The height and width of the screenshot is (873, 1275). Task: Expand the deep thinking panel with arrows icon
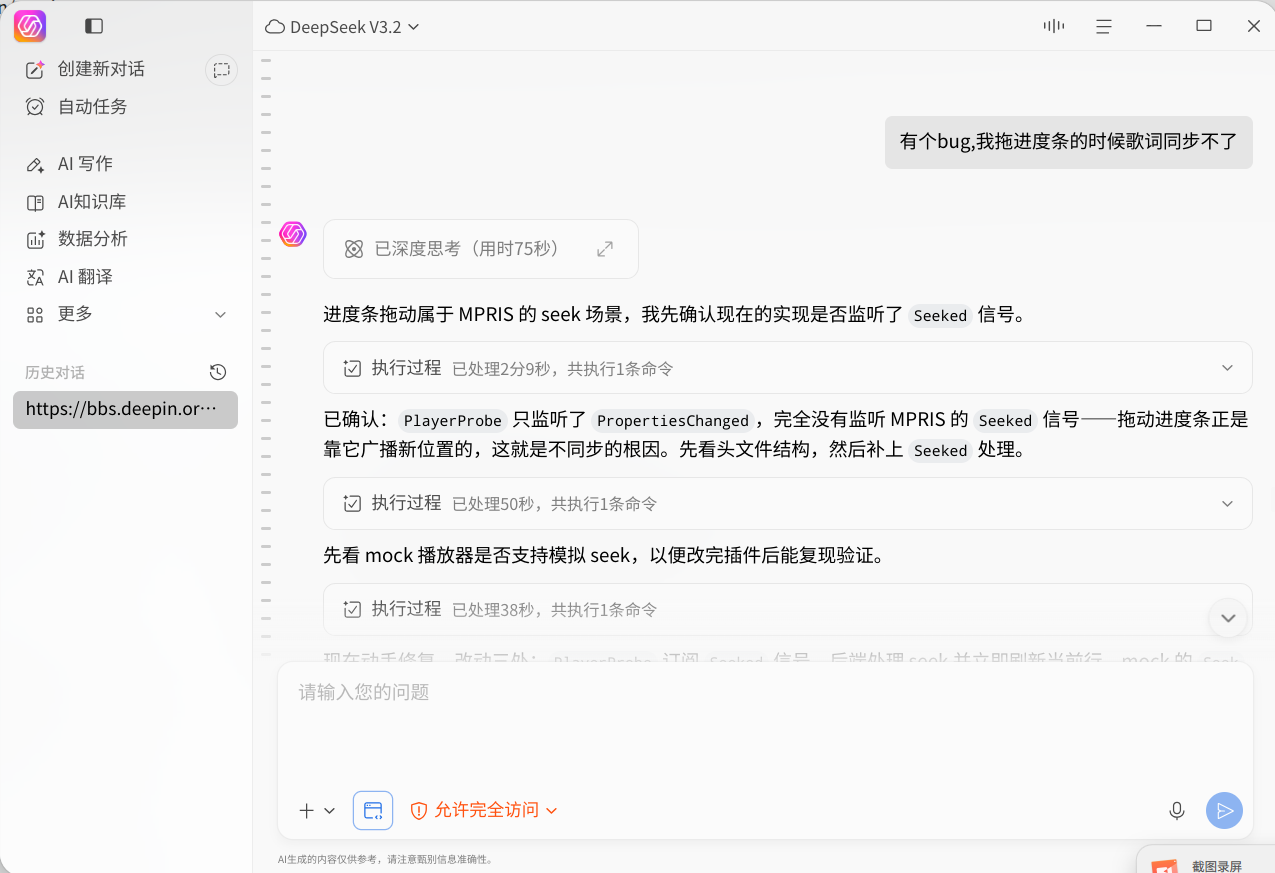coord(605,249)
